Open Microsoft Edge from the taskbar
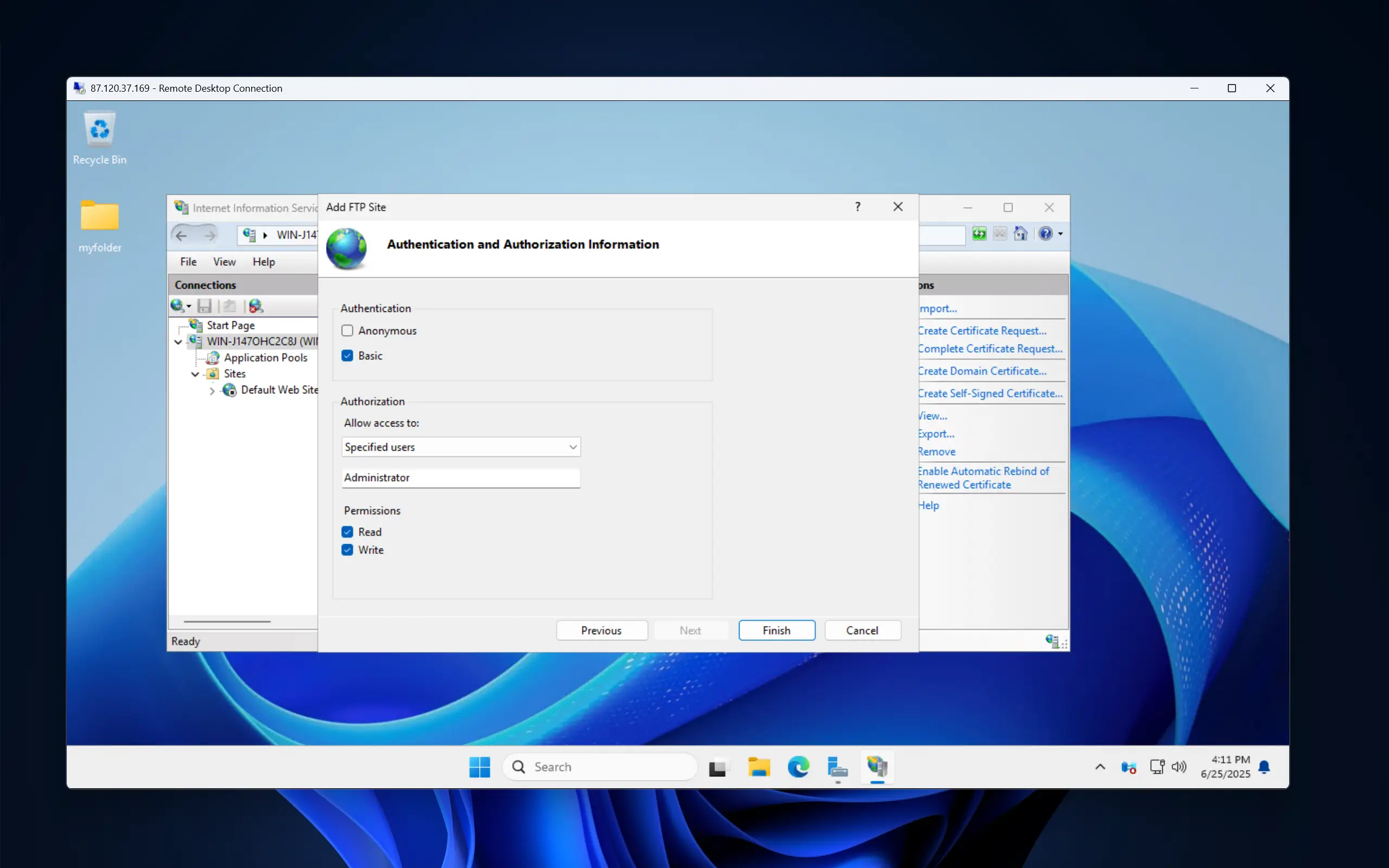This screenshot has height=868, width=1389. [x=798, y=767]
